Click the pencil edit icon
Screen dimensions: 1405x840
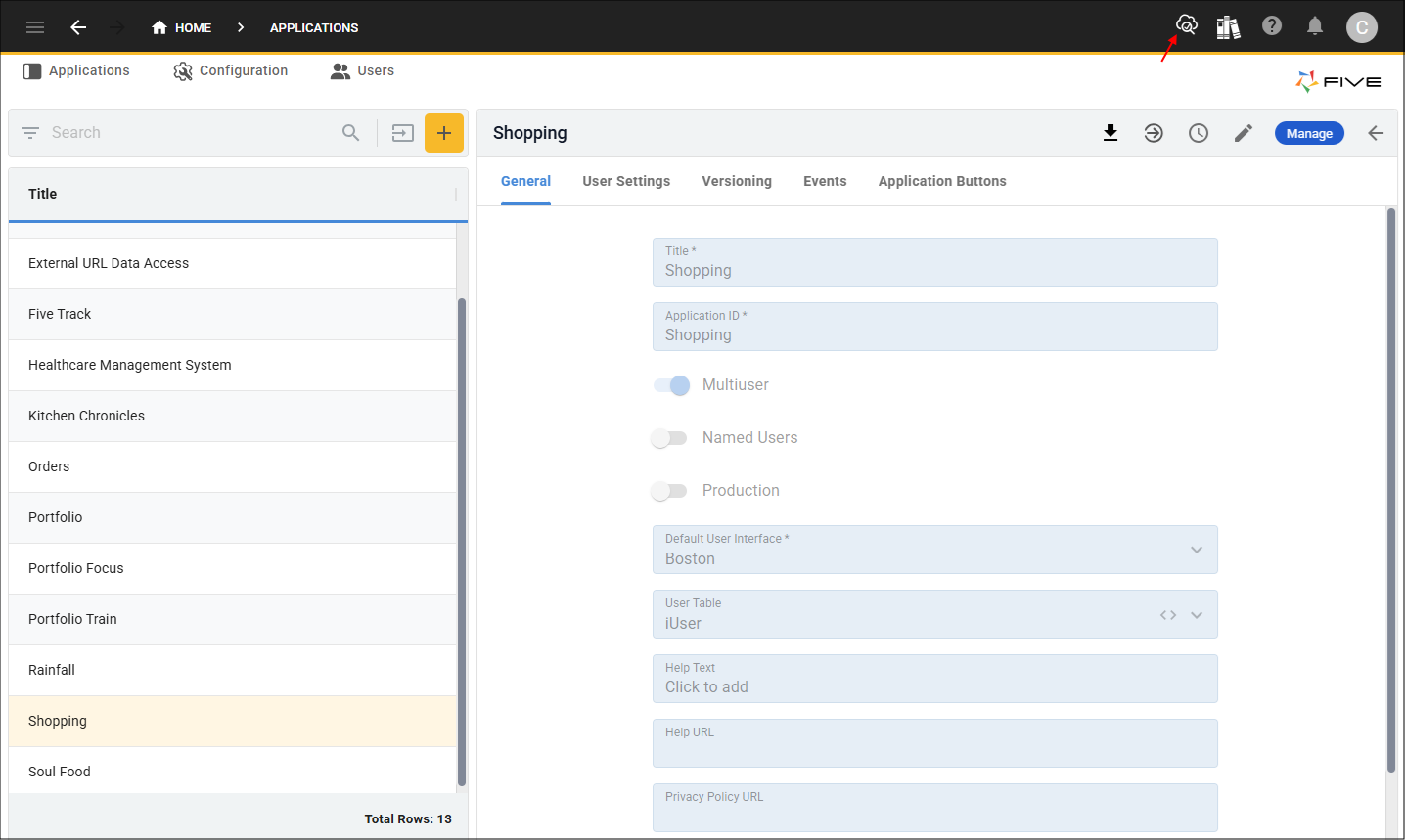pyautogui.click(x=1244, y=133)
